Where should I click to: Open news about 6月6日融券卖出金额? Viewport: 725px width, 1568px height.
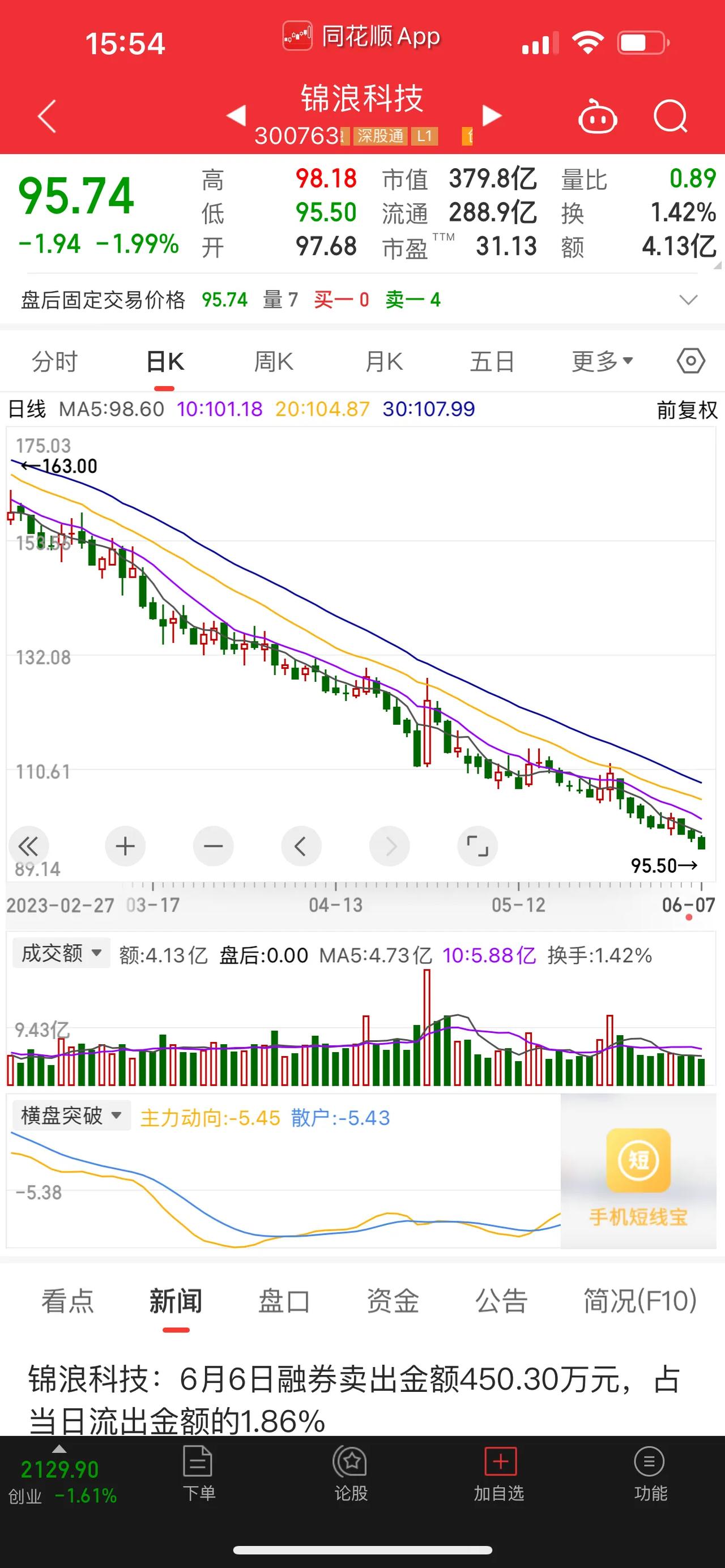(x=354, y=1400)
